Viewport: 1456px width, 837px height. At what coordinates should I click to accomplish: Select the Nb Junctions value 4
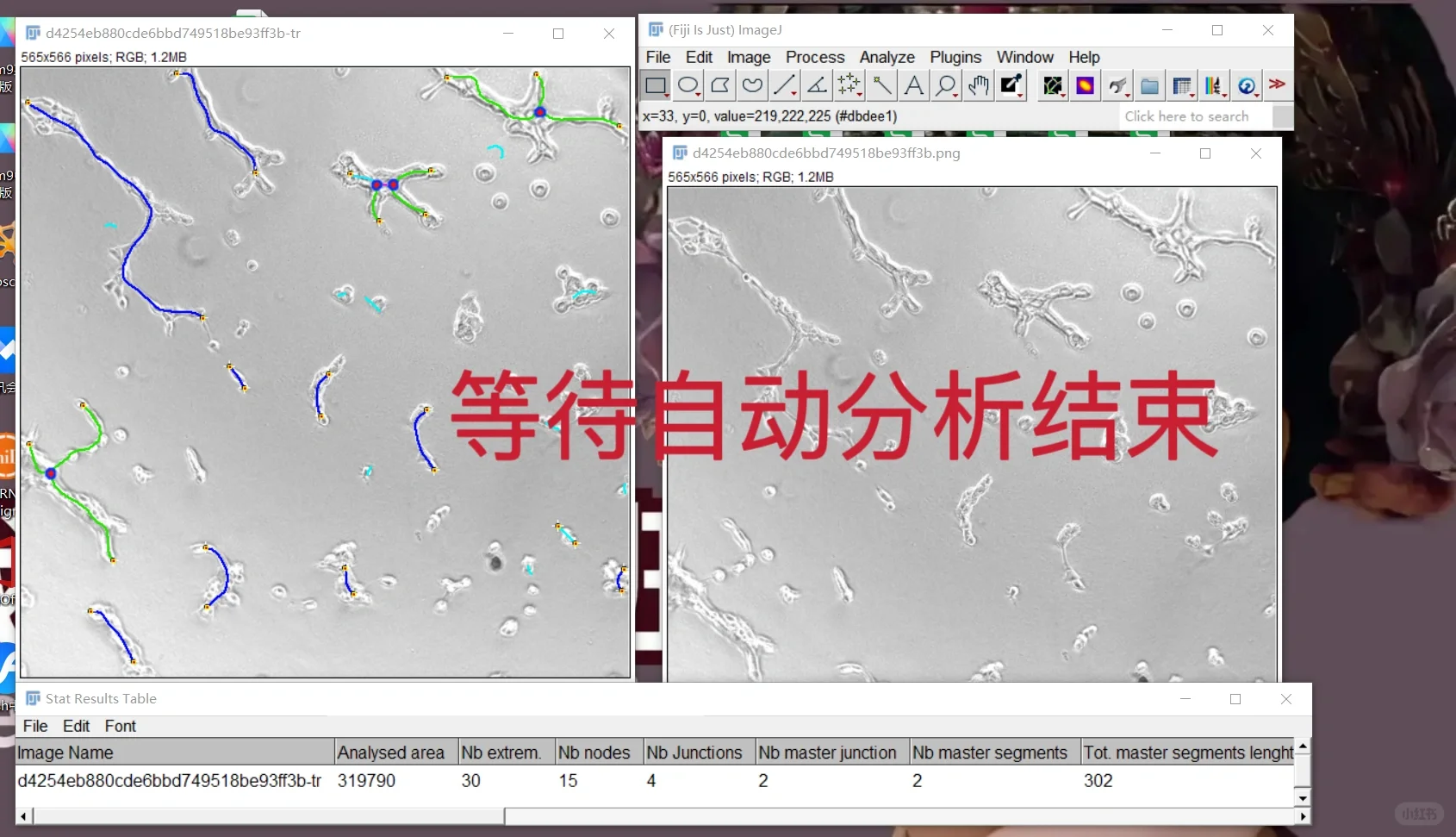point(651,781)
